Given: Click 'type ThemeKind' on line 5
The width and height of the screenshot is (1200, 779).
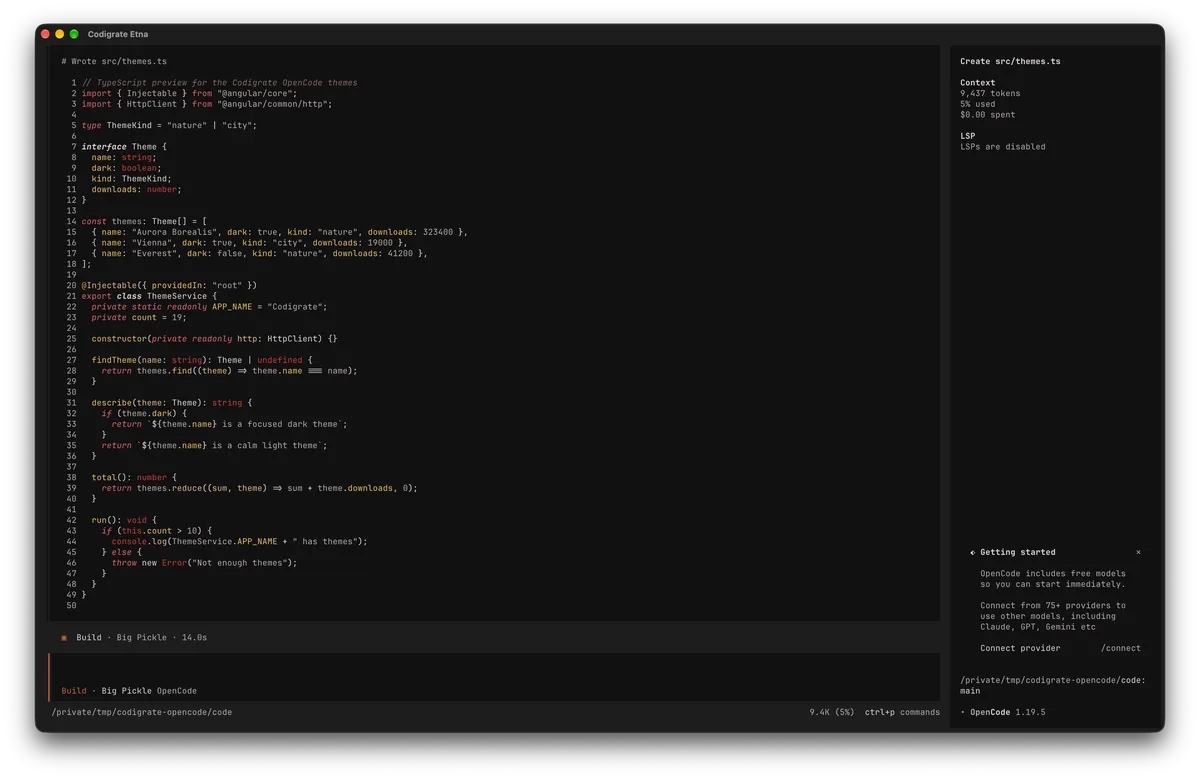Looking at the screenshot, I should 169,125.
